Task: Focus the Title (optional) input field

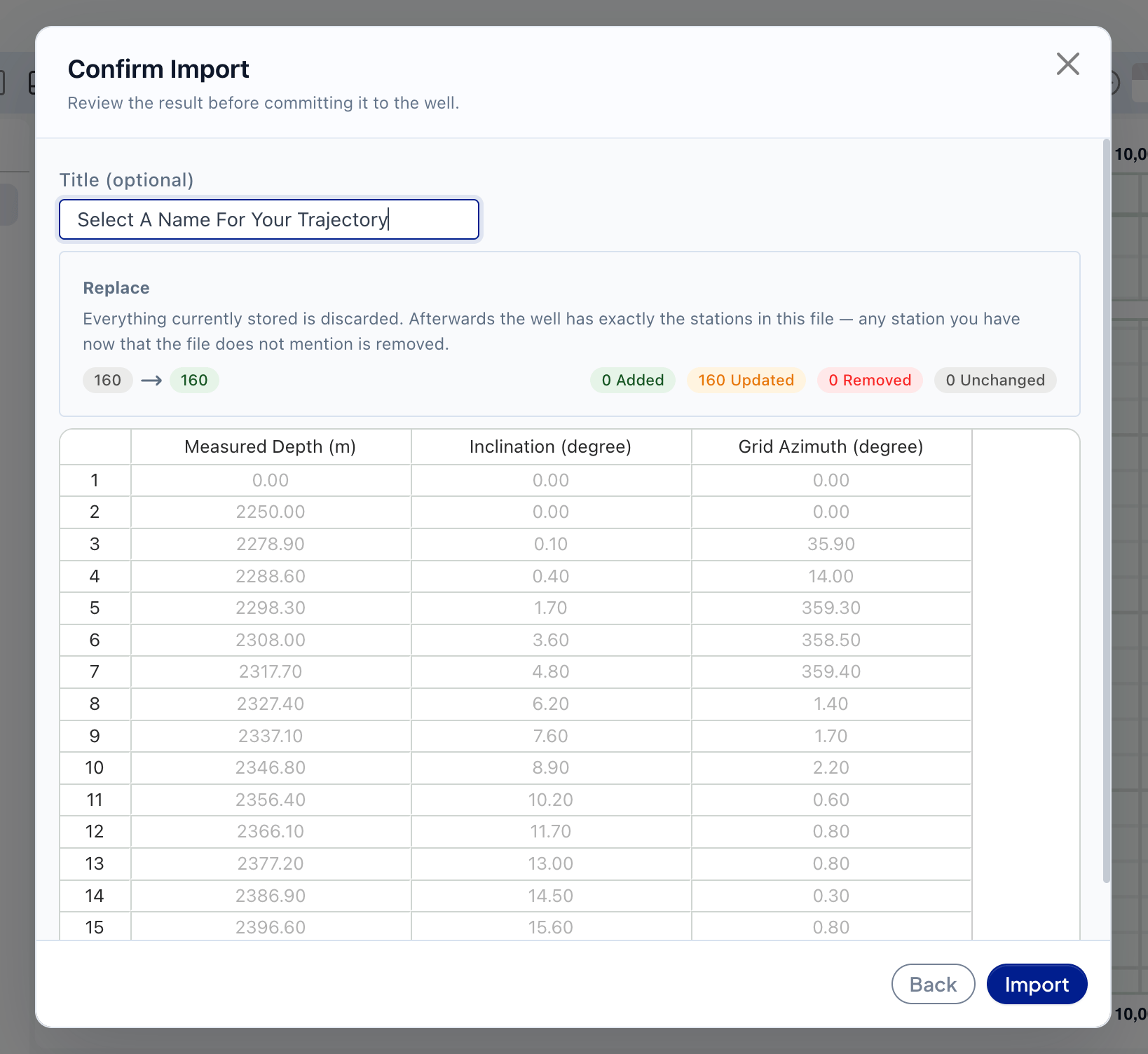Action: click(269, 219)
